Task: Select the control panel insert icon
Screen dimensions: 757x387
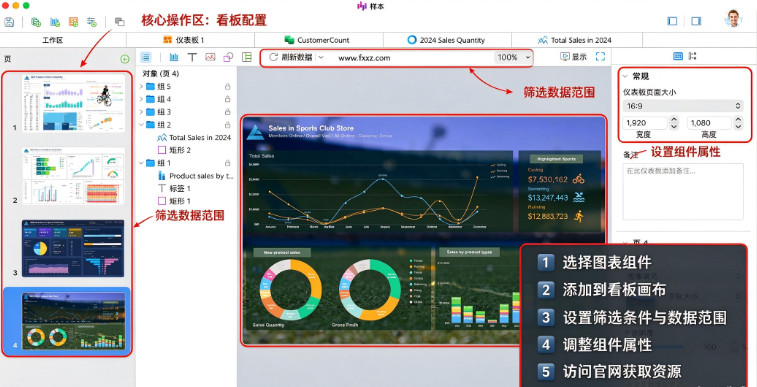Action: point(247,57)
